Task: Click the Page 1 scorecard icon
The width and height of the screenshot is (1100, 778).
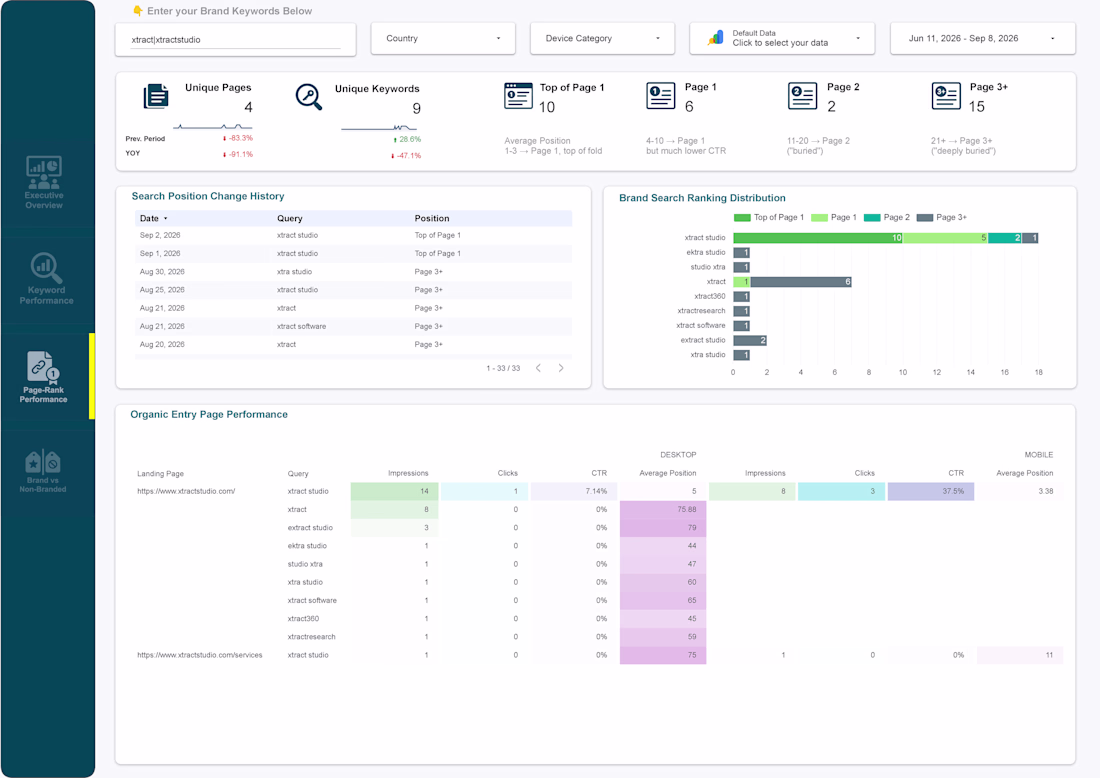Action: (x=660, y=96)
